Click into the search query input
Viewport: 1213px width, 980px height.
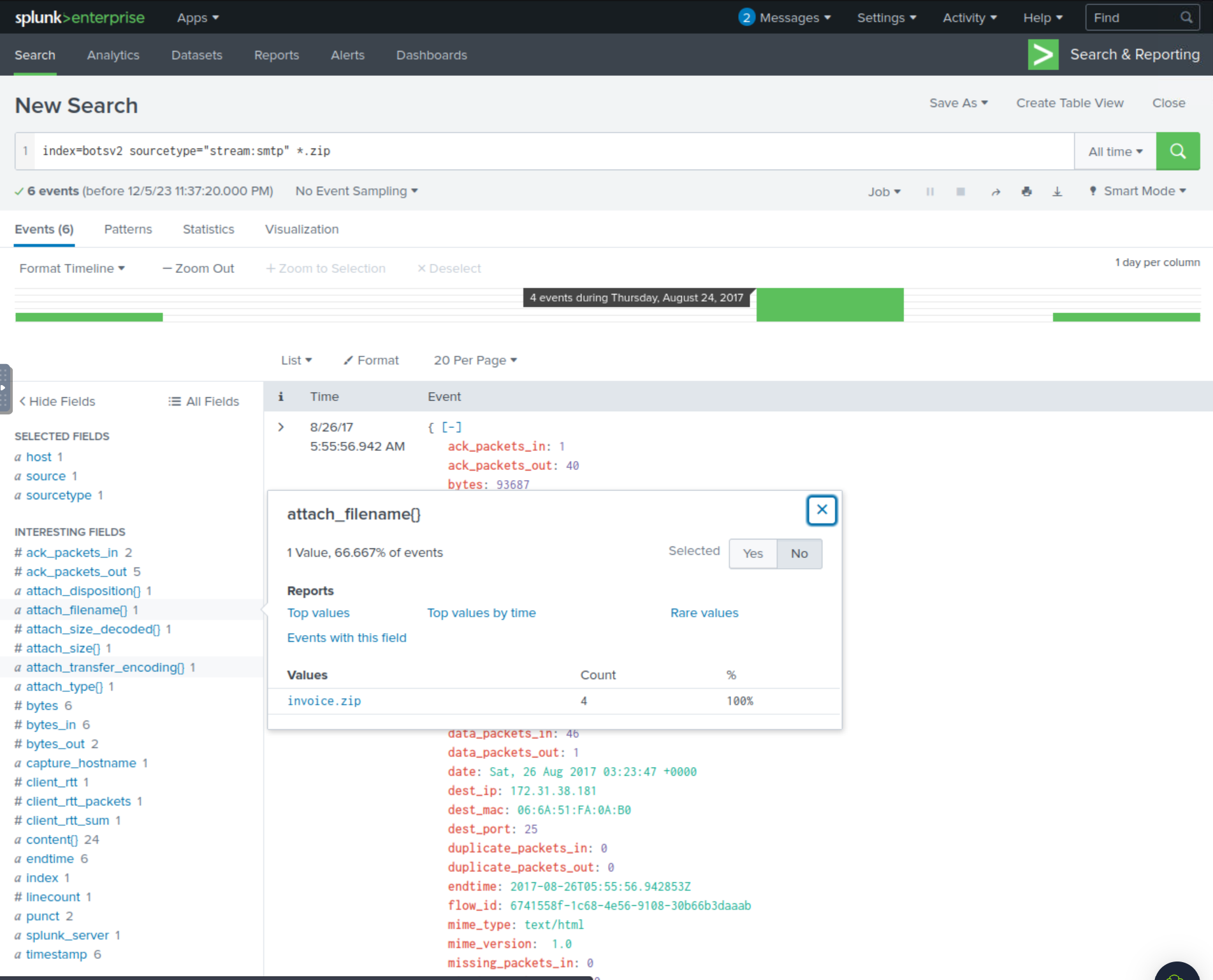pyautogui.click(x=554, y=151)
